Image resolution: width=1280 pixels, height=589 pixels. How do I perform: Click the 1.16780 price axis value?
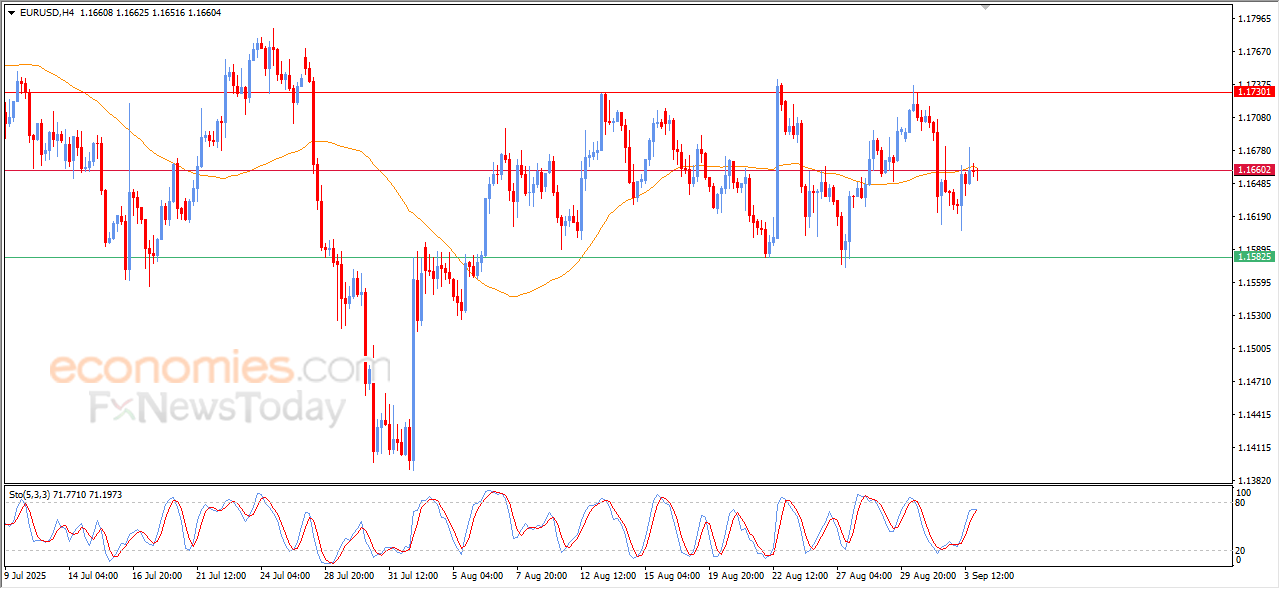click(x=1254, y=151)
